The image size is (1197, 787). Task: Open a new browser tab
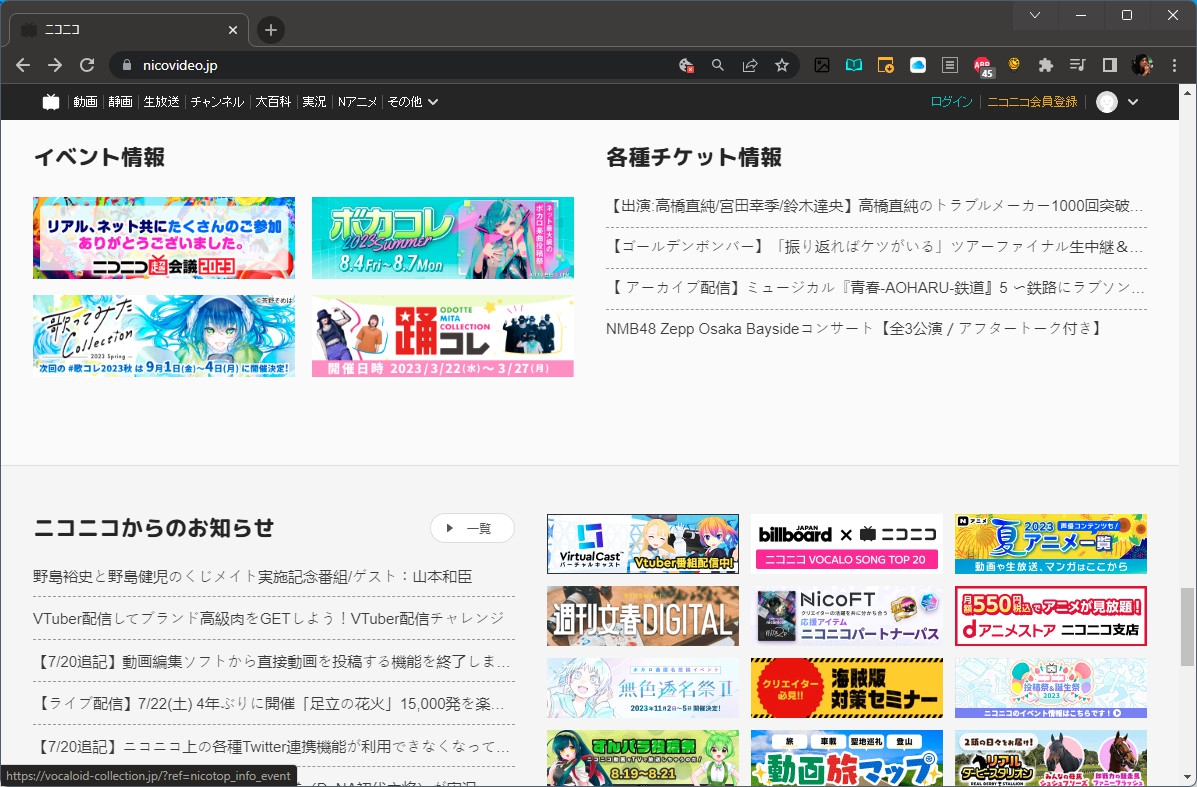[x=270, y=30]
